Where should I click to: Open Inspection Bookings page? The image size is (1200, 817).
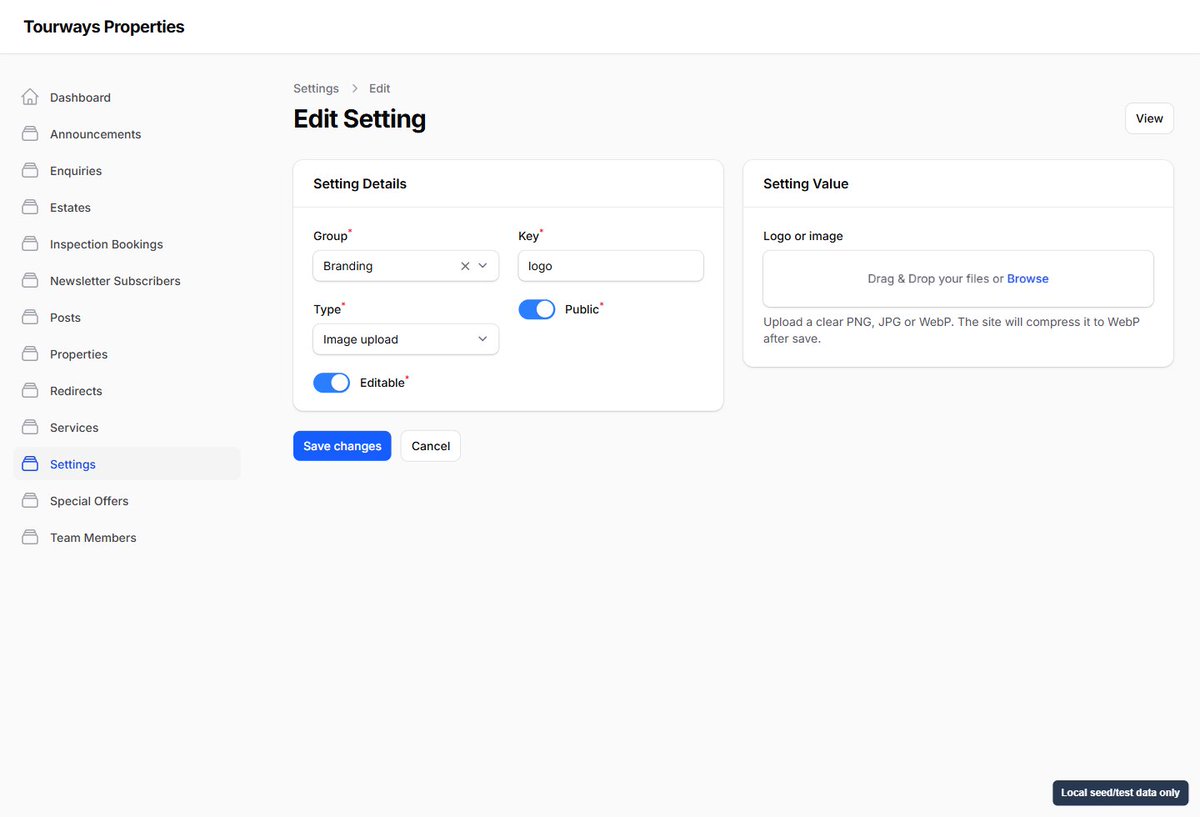tap(127, 244)
